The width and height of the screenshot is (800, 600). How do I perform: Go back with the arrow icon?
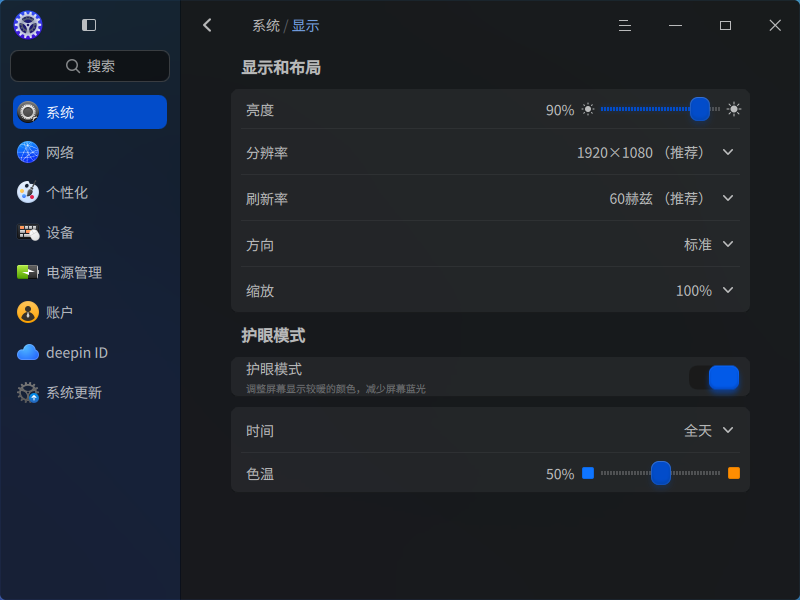point(207,25)
